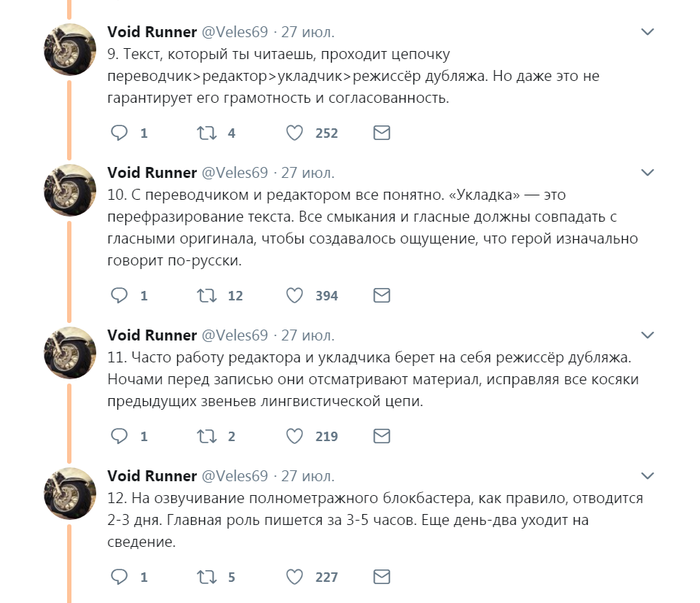This screenshot has width=700, height=603.
Task: Like tweet 9 with 252 likes
Action: coord(295,132)
